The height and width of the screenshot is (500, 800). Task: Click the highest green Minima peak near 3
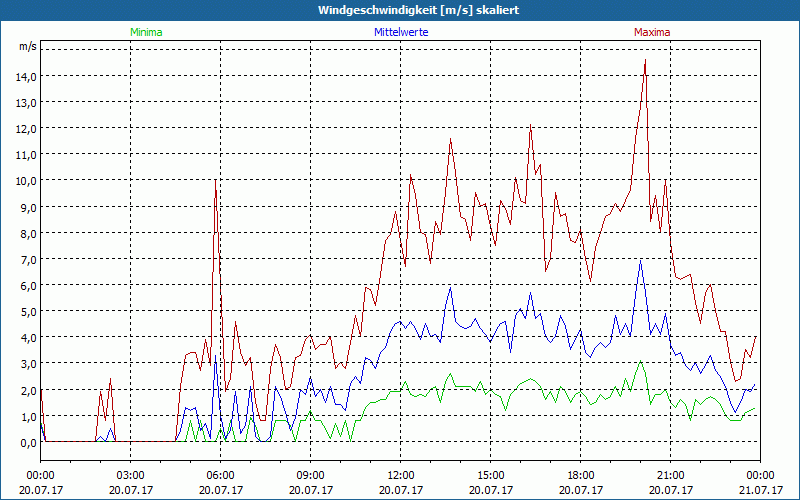(x=640, y=362)
